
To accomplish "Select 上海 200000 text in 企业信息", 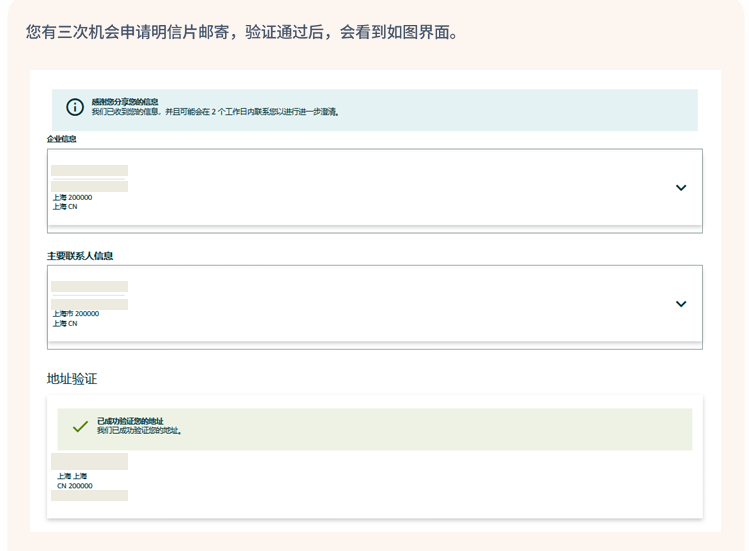I will (x=72, y=197).
